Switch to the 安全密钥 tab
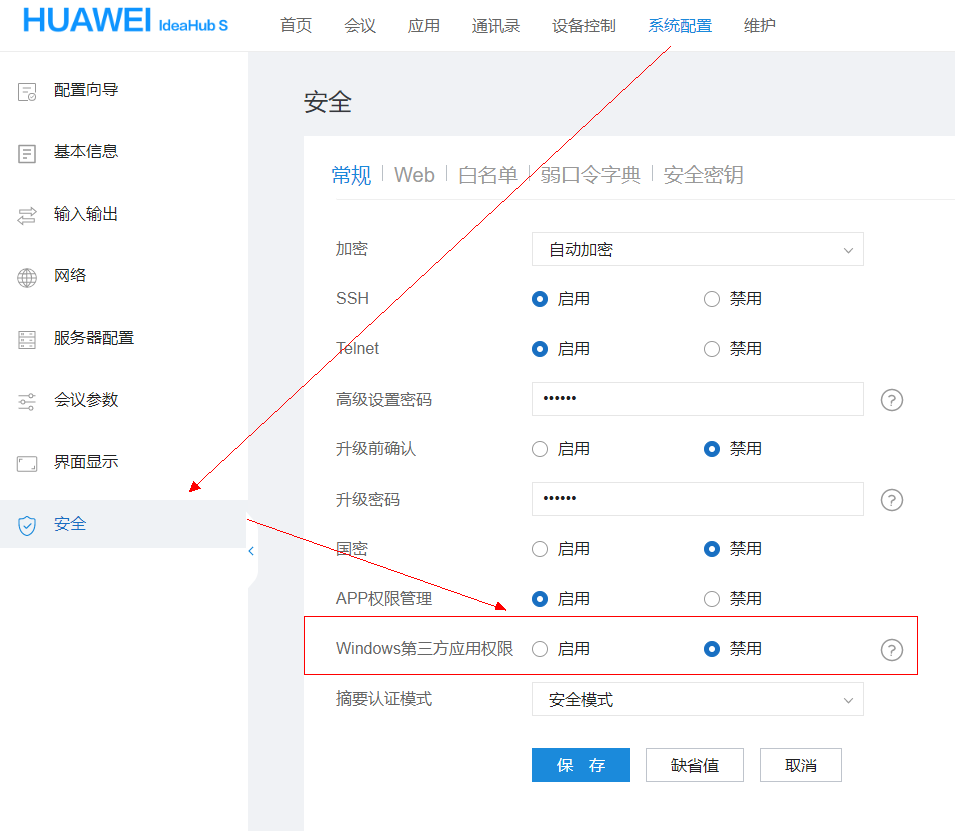This screenshot has height=831, width=955. (703, 175)
